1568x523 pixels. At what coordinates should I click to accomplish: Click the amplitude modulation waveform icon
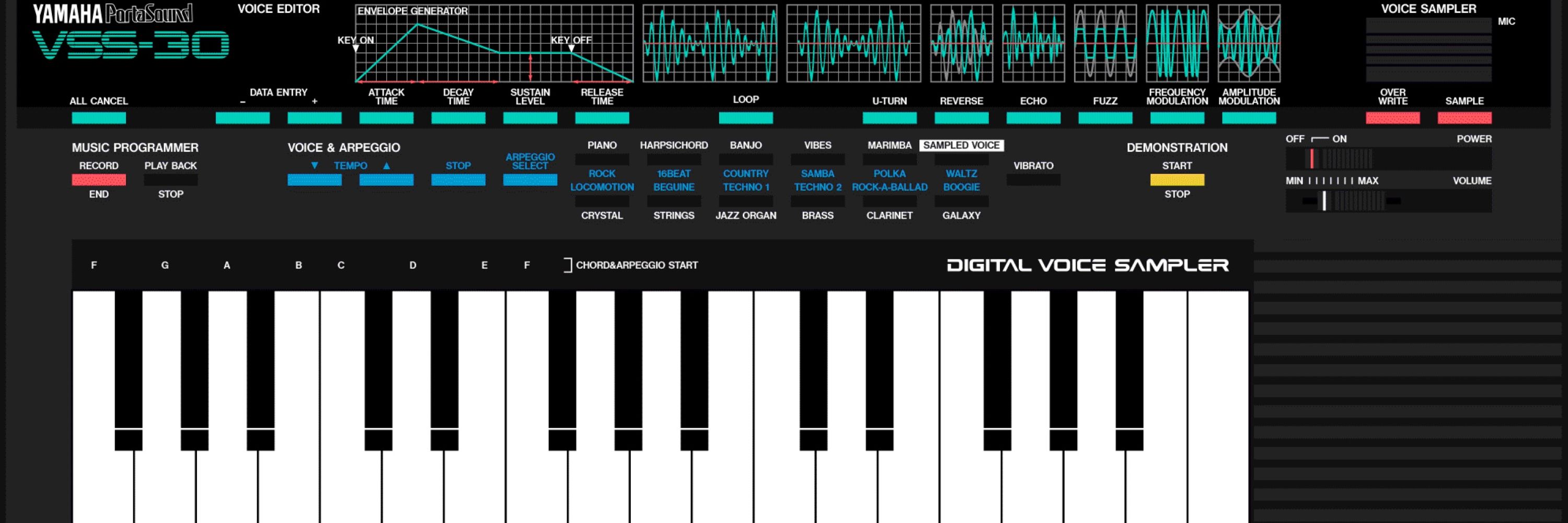1249,43
